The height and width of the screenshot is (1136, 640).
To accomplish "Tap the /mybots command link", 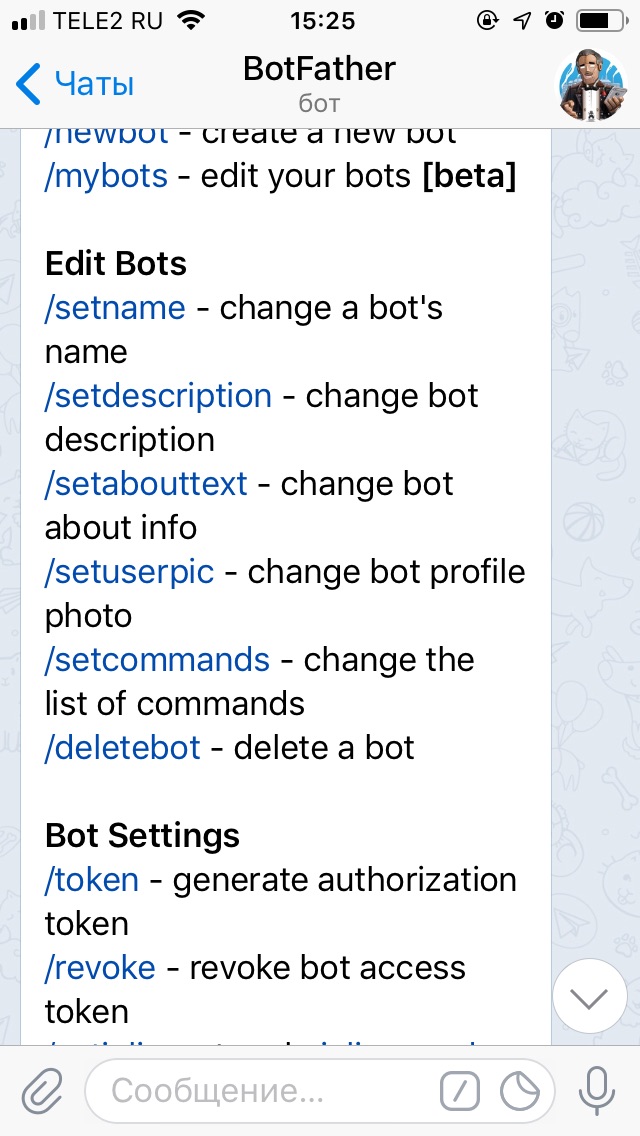I will click(106, 176).
